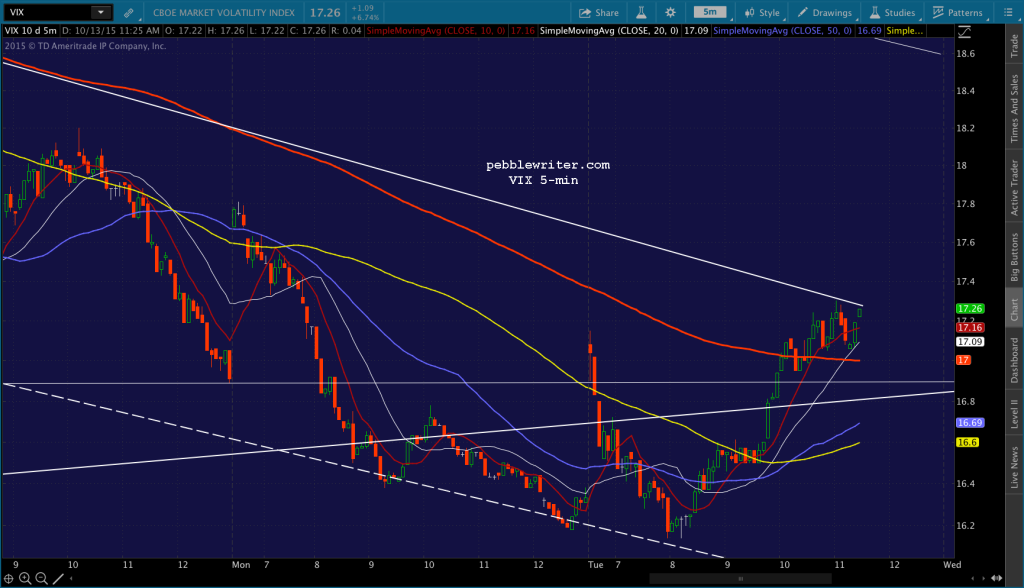Open the Drawings menu

[825, 12]
